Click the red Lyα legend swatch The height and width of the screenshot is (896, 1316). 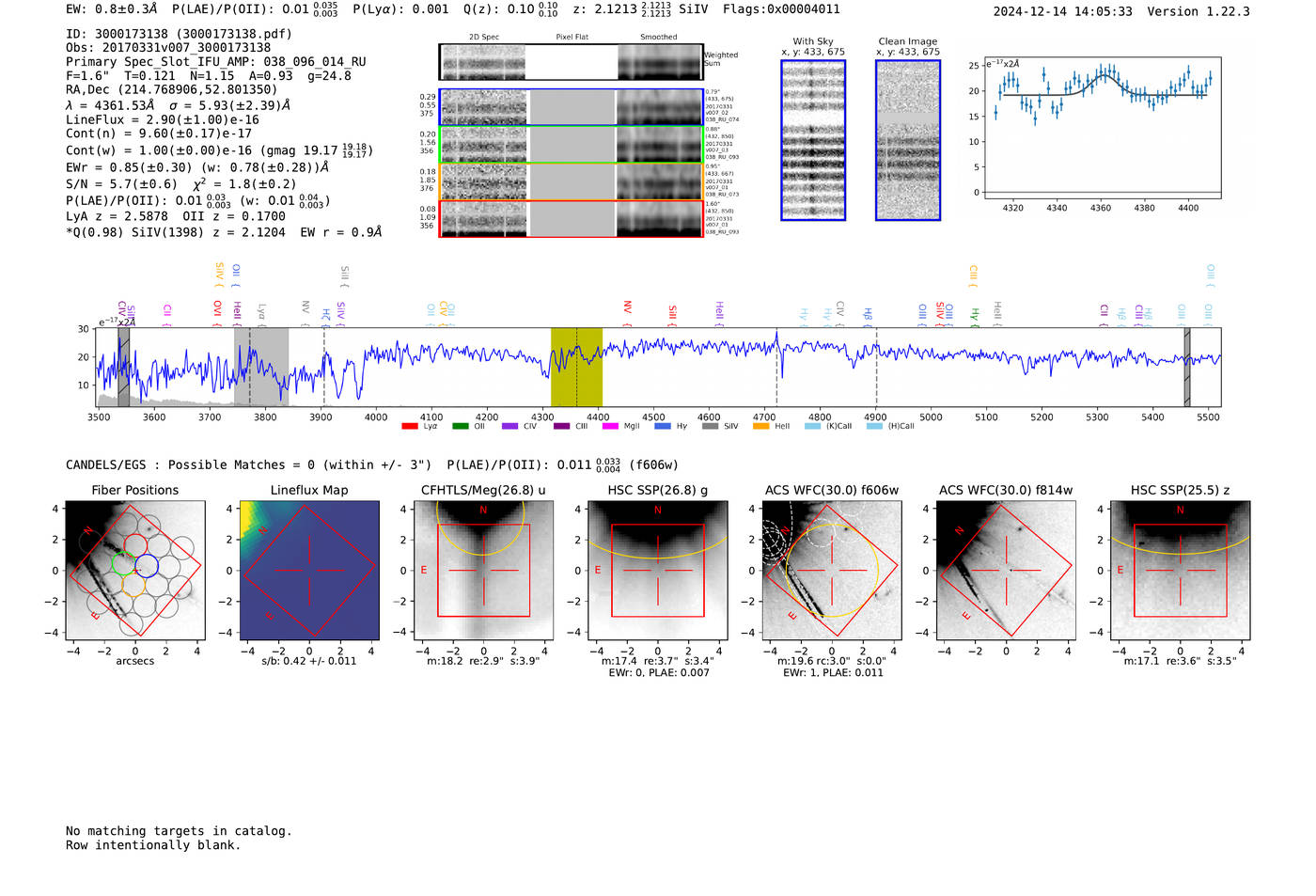point(410,426)
